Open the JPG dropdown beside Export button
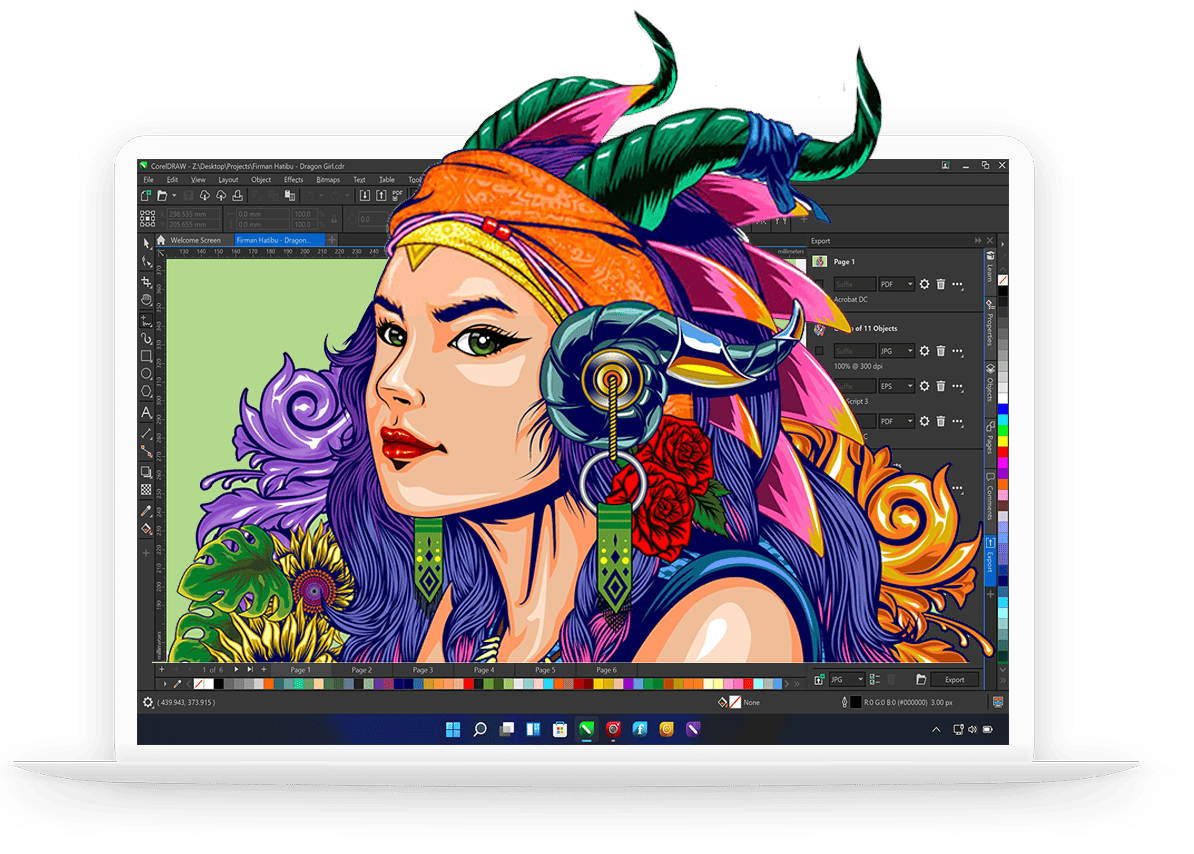This screenshot has height=854, width=1194. click(847, 680)
